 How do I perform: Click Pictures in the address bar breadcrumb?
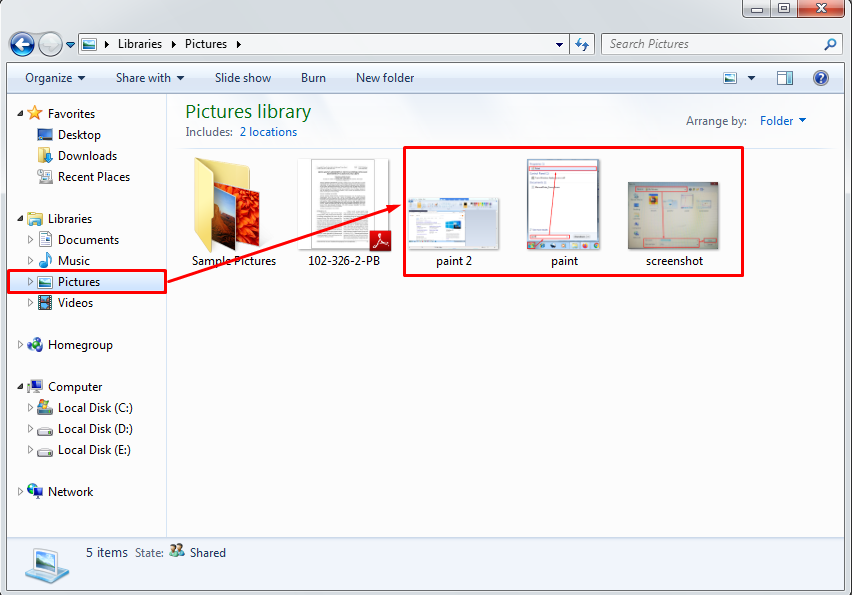tap(206, 44)
